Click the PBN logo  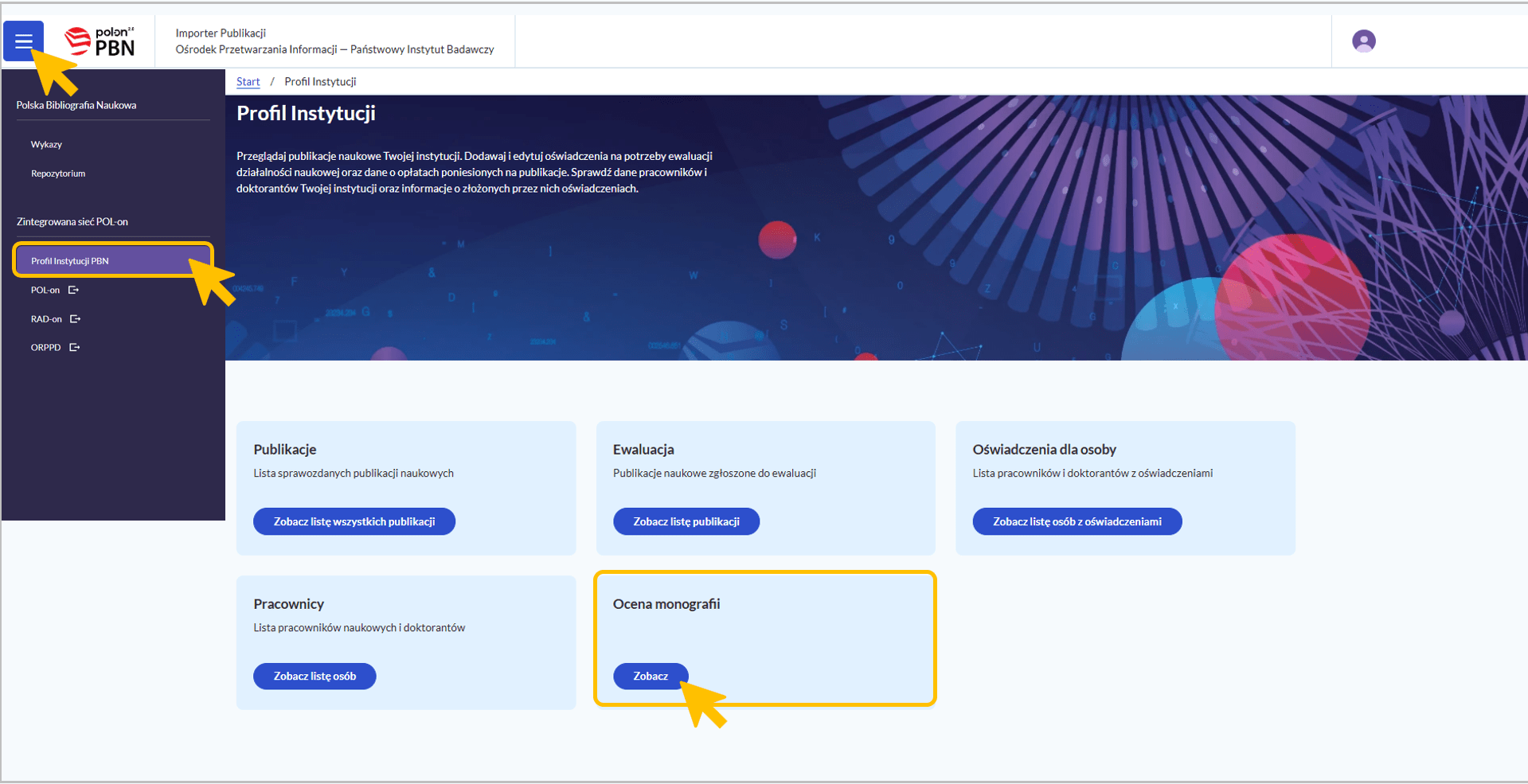click(100, 41)
